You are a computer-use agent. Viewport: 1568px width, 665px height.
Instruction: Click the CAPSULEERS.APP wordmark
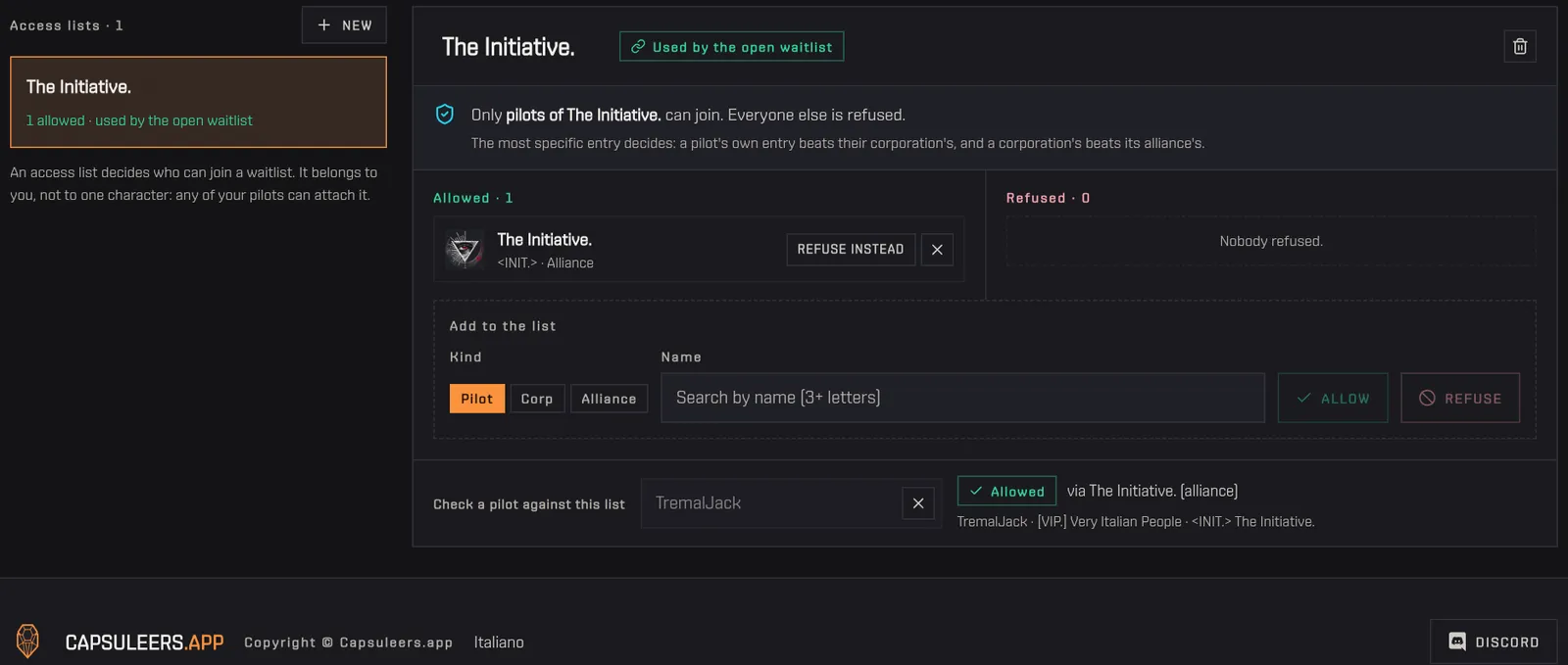[x=144, y=642]
